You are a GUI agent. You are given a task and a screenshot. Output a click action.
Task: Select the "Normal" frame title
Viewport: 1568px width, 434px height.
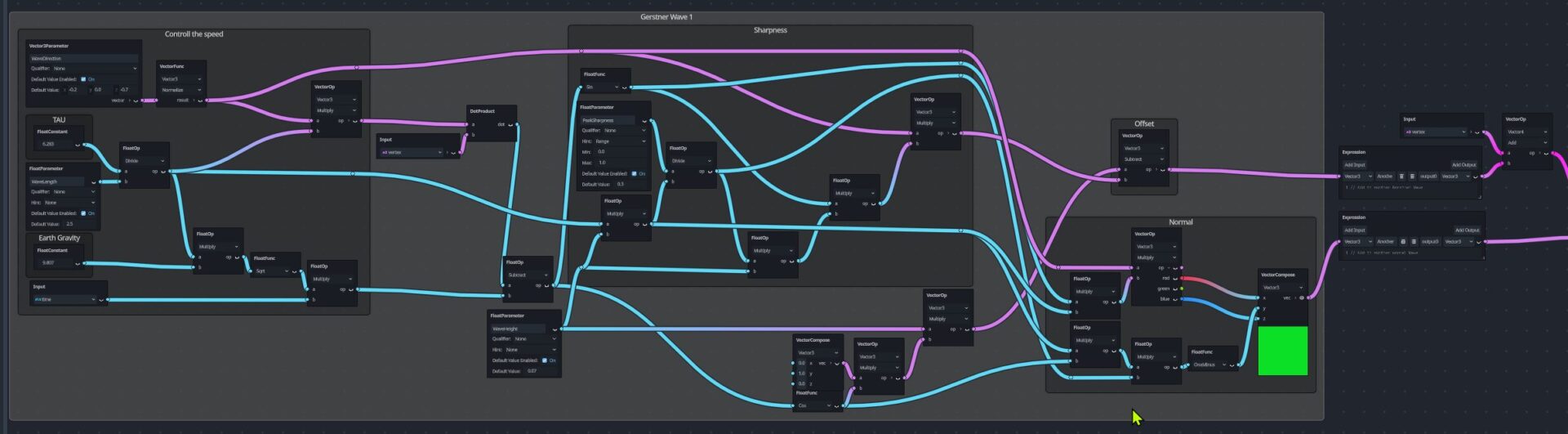(1181, 221)
